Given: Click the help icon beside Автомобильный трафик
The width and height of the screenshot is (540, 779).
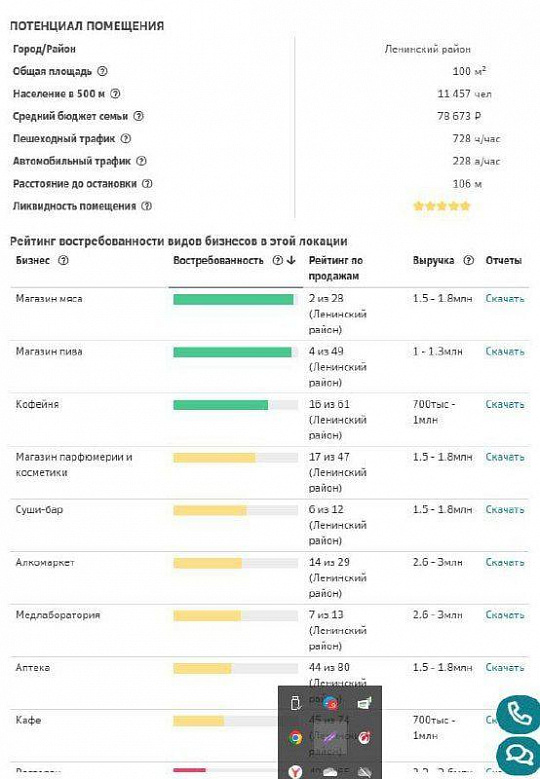Looking at the screenshot, I should pyautogui.click(x=142, y=161).
